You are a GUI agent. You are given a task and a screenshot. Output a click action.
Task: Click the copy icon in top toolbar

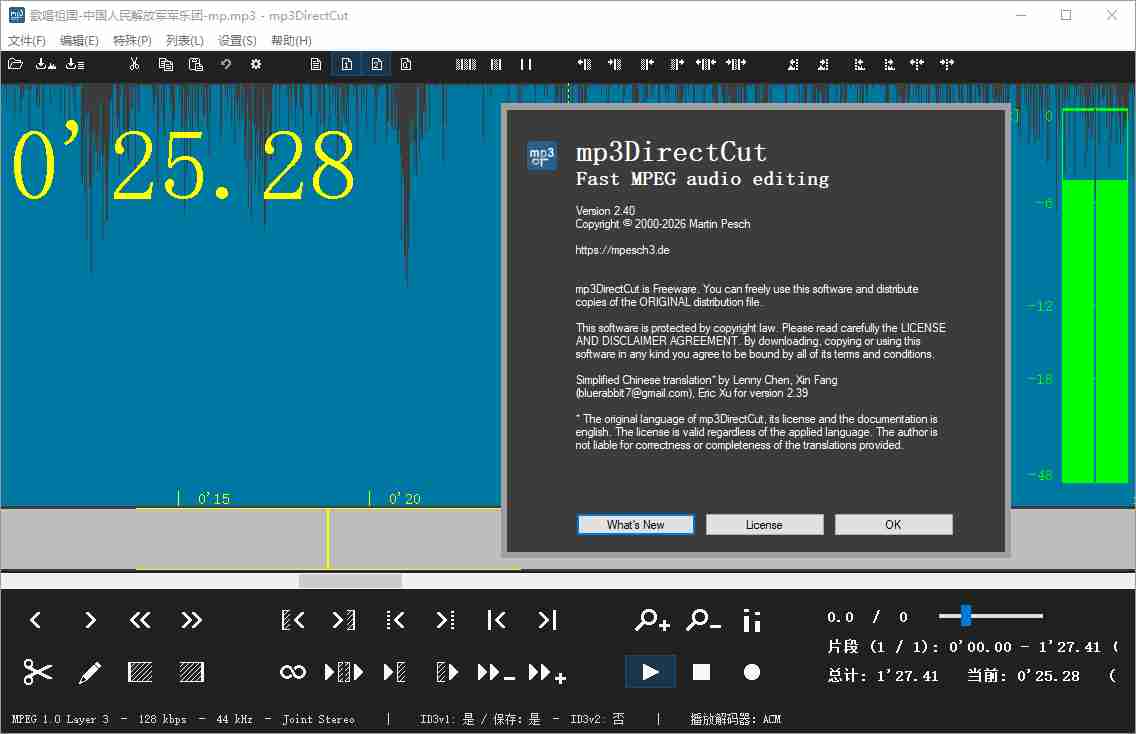(x=166, y=64)
